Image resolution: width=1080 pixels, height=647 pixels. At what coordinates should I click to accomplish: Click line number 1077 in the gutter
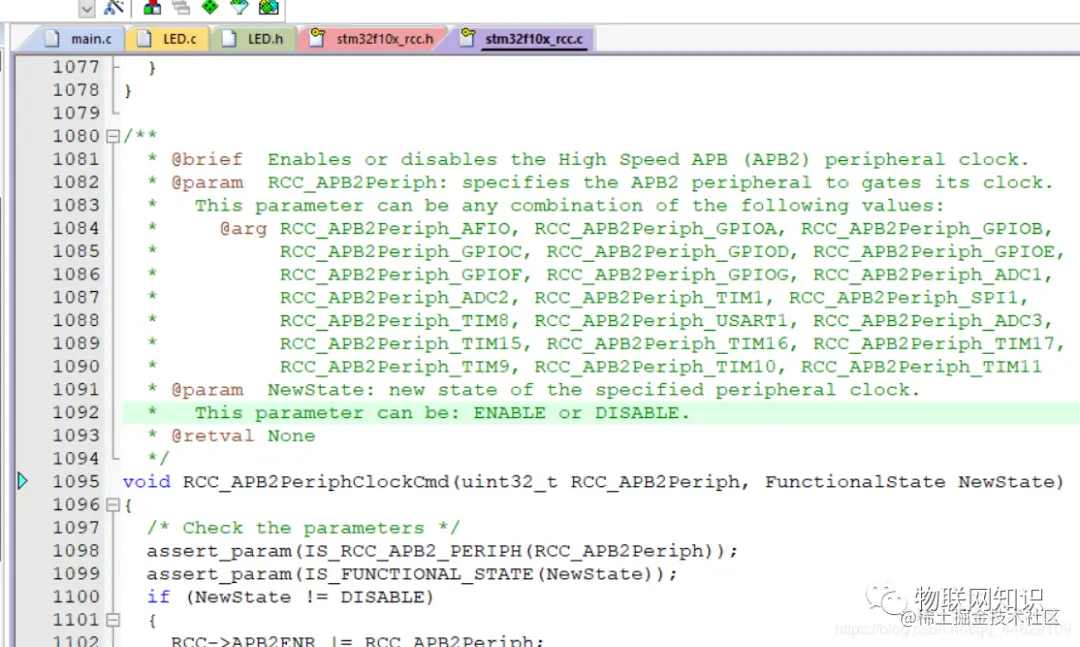76,67
